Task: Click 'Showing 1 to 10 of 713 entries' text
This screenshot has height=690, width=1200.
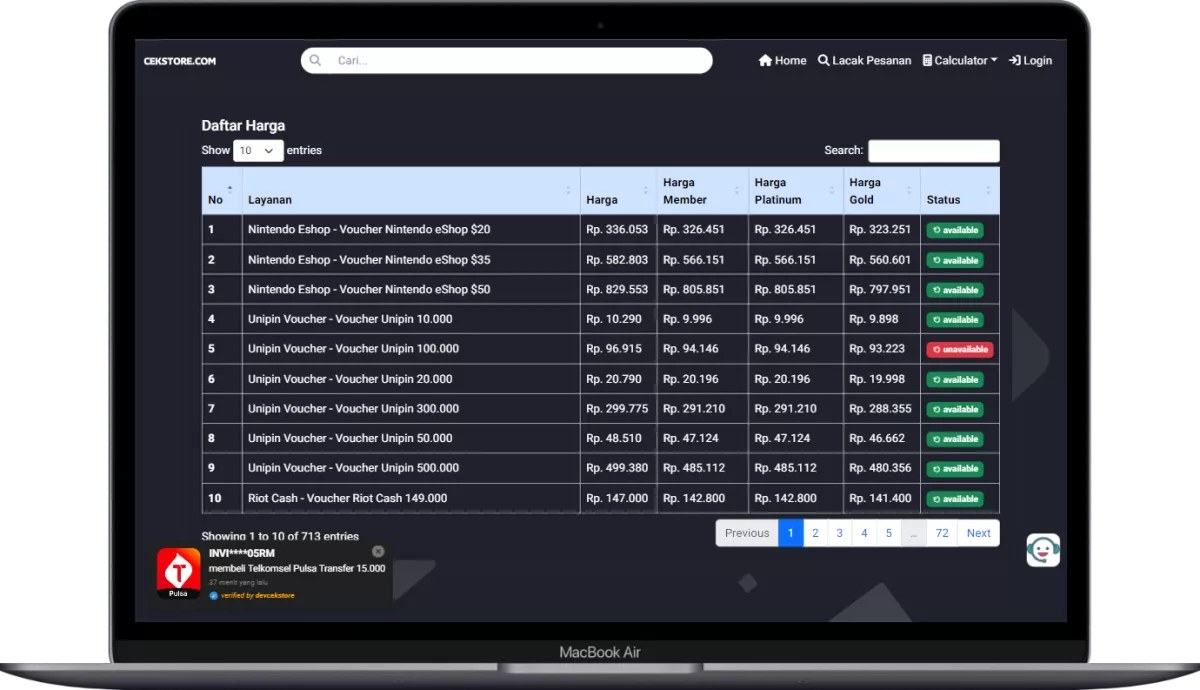Action: click(280, 536)
